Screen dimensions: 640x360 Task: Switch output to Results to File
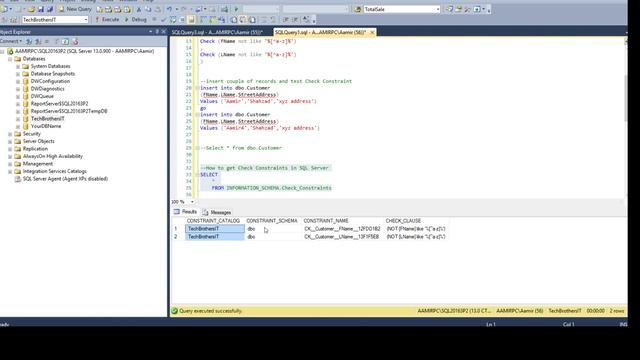point(252,19)
